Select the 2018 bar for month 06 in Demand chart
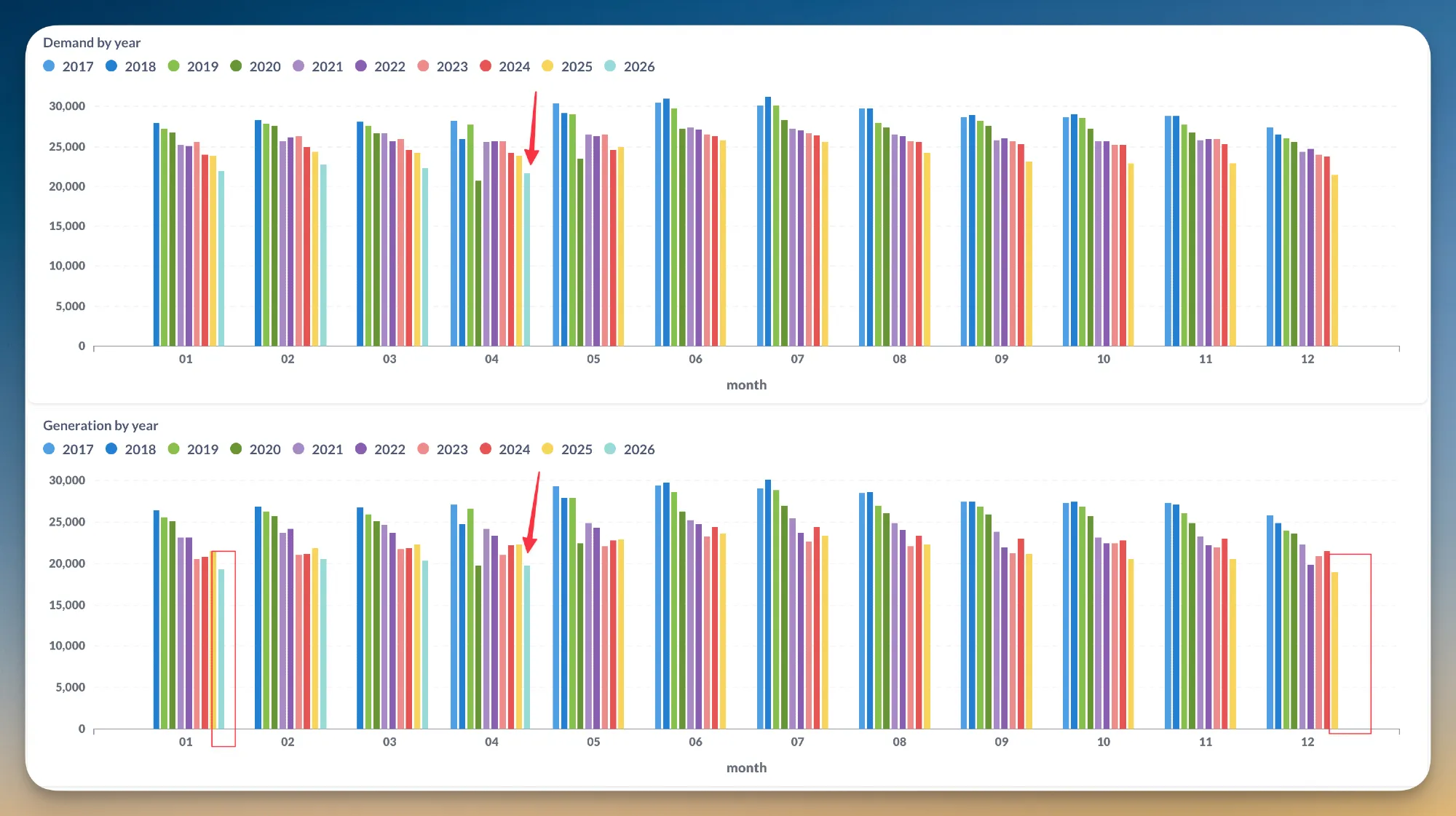 (x=666, y=223)
